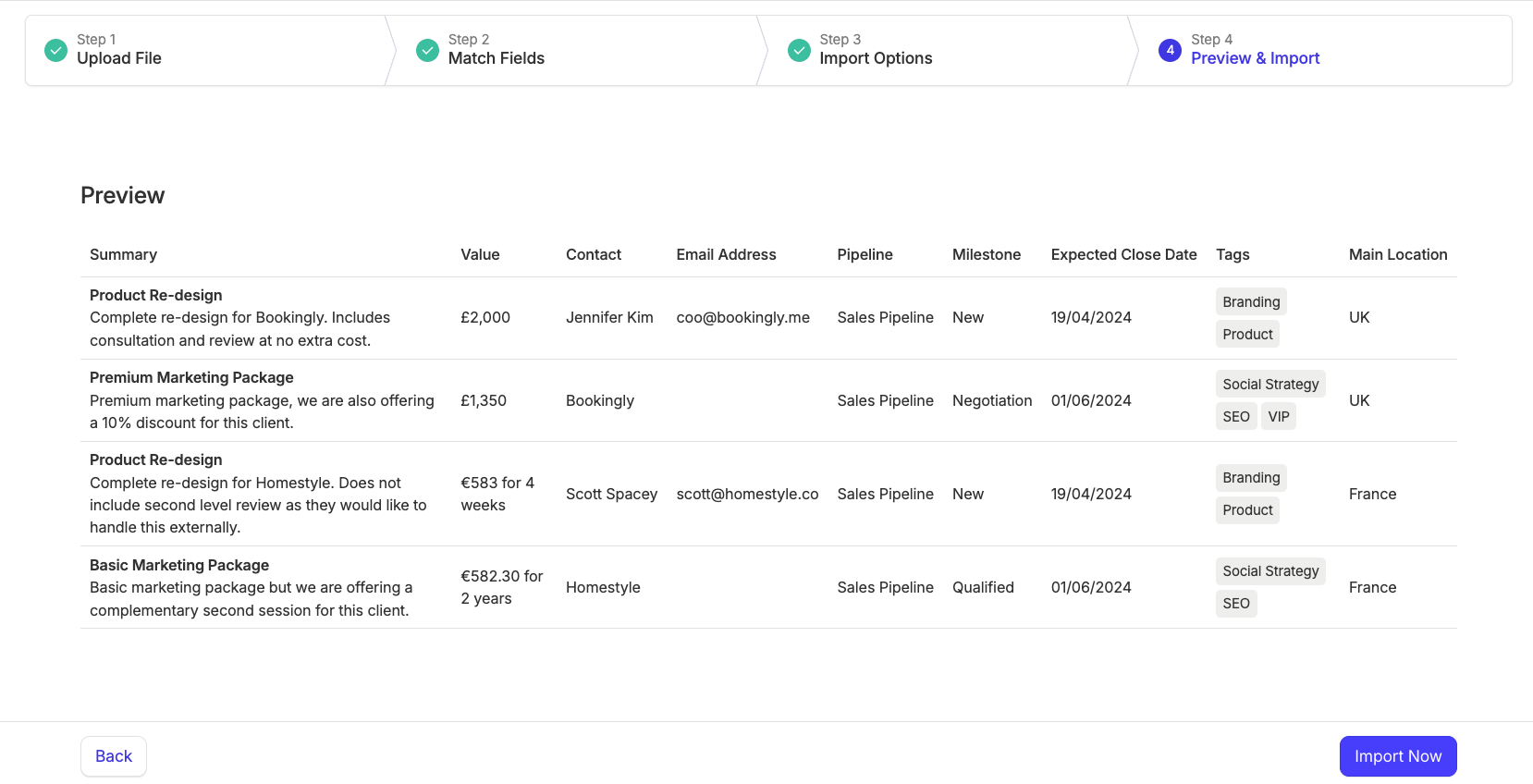Click 01/06/2024 date in Homestyle row
The width and height of the screenshot is (1533, 784).
(1091, 587)
